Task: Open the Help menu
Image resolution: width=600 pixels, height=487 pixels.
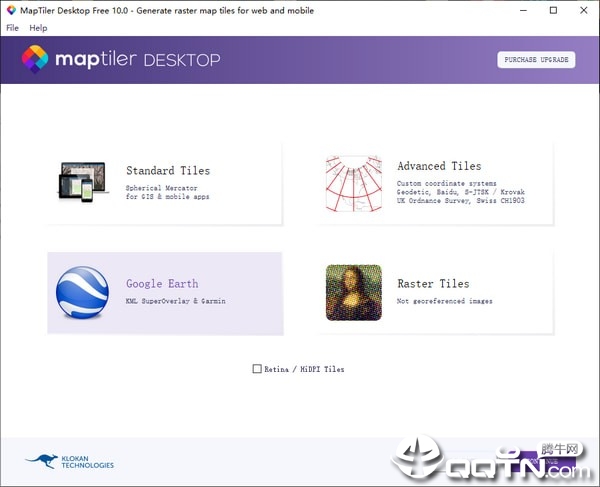Action: click(38, 28)
